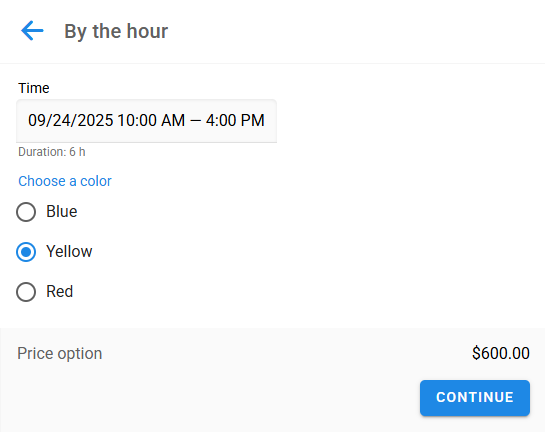This screenshot has width=545, height=432.
Task: Click the 'AM' part of start time
Action: click(173, 120)
